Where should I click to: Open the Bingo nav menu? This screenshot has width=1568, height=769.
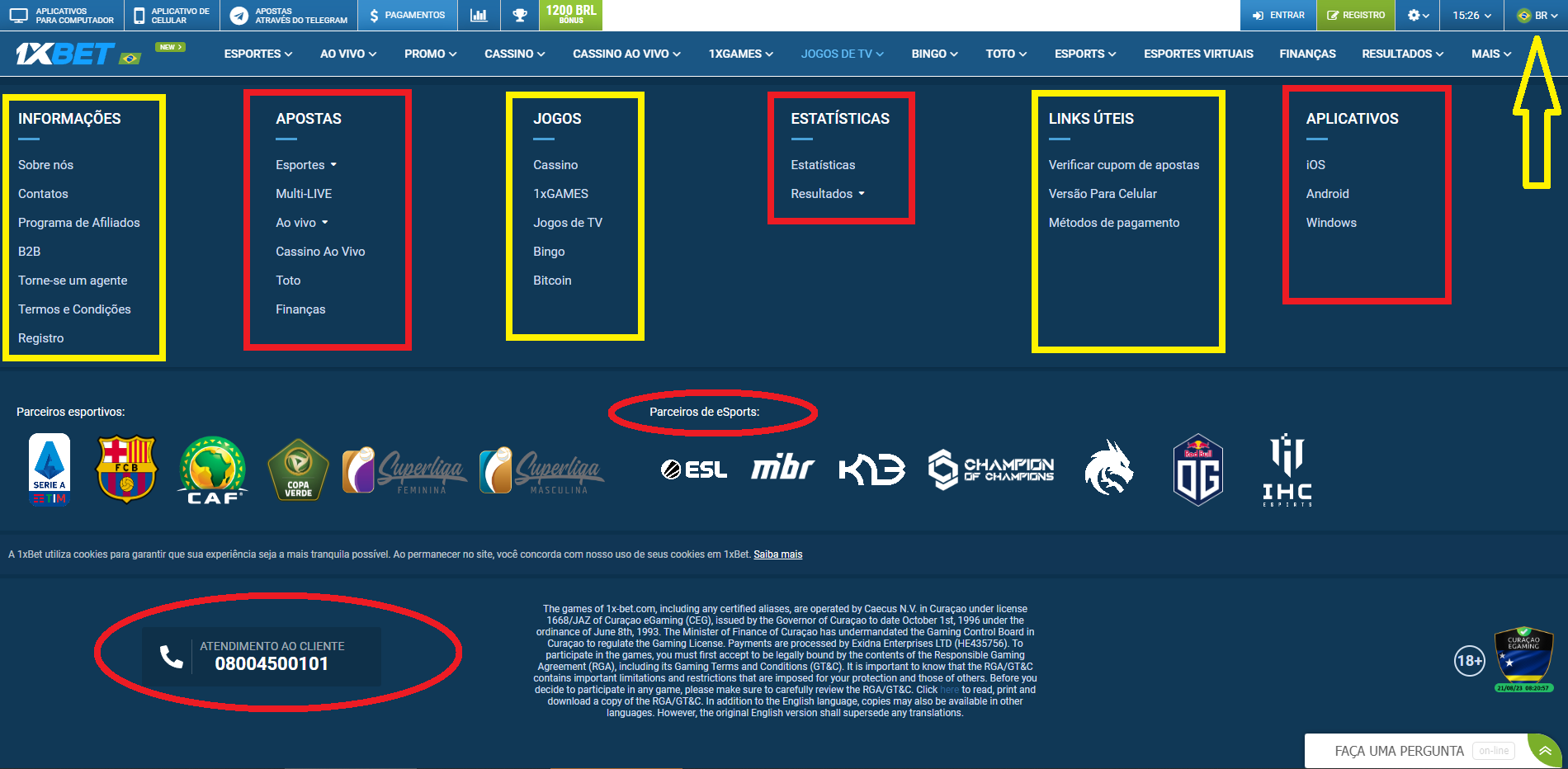pos(935,54)
